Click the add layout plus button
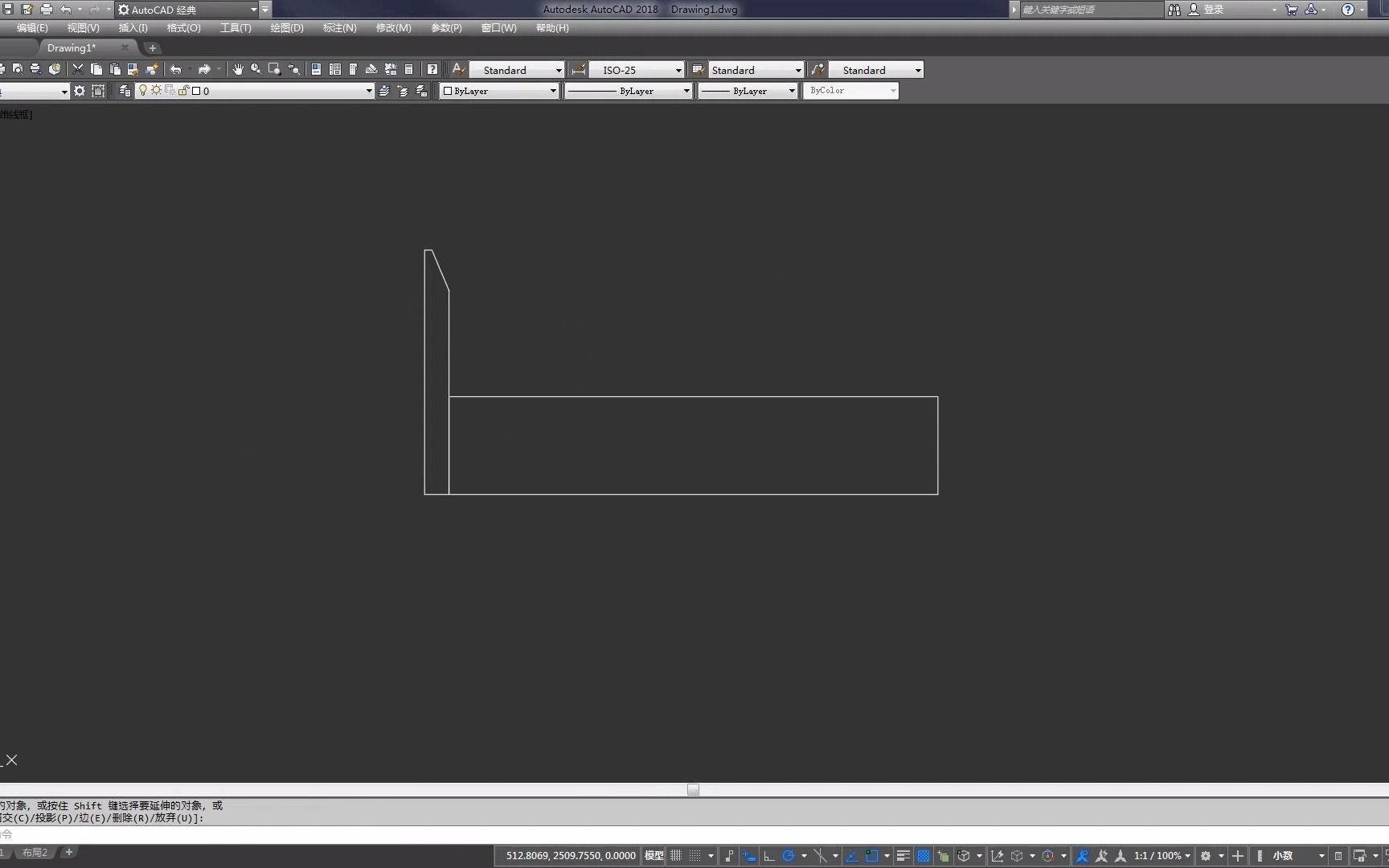 (x=69, y=853)
